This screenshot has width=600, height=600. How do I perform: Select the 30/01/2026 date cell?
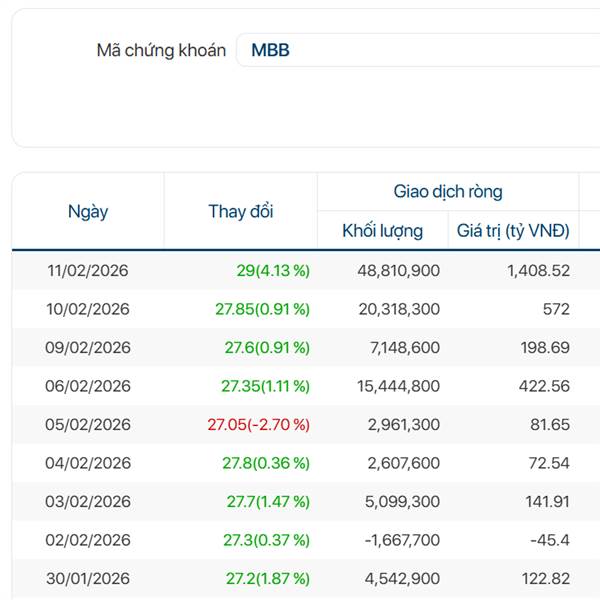(88, 579)
